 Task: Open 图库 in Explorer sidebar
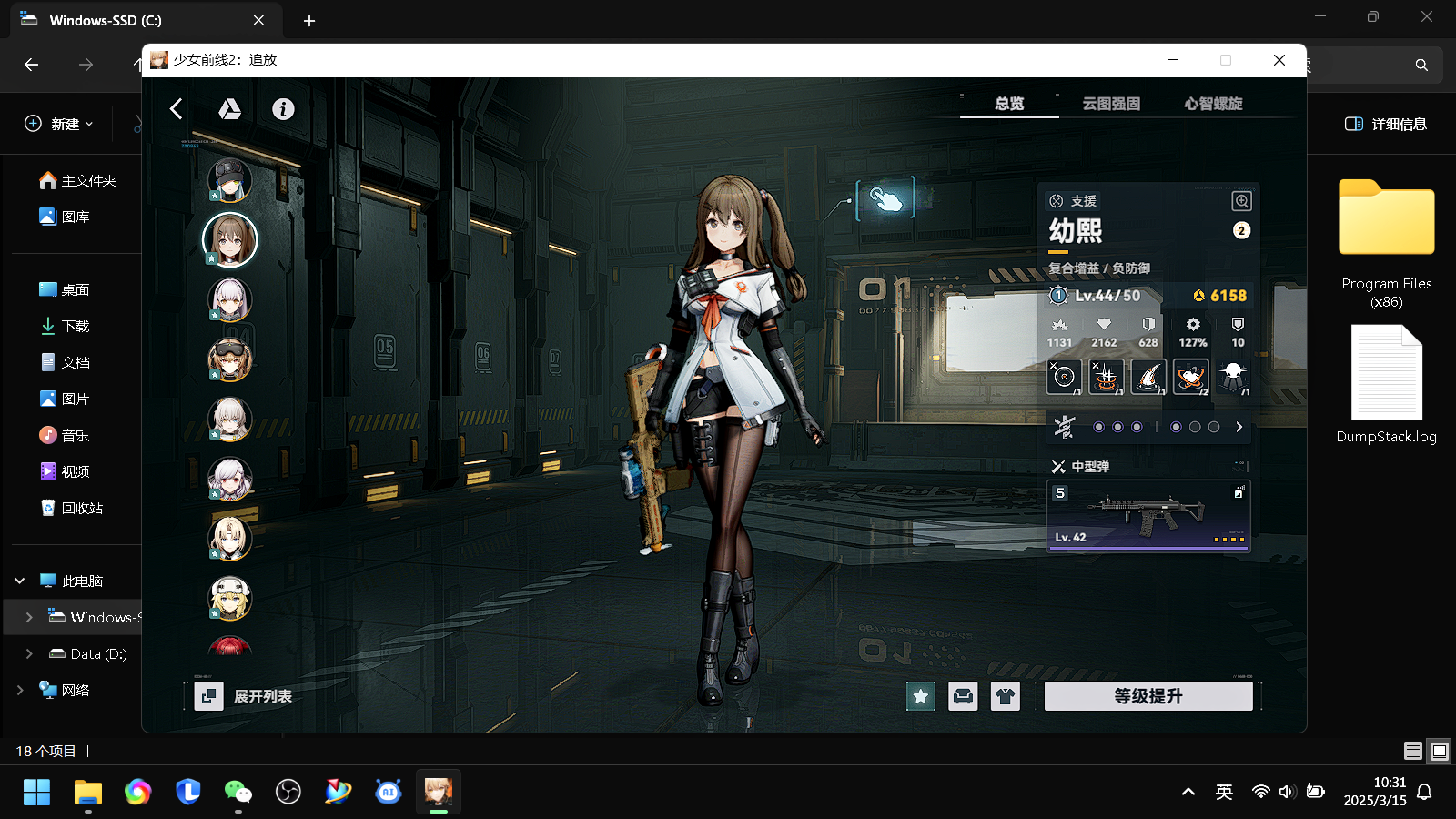click(x=65, y=217)
